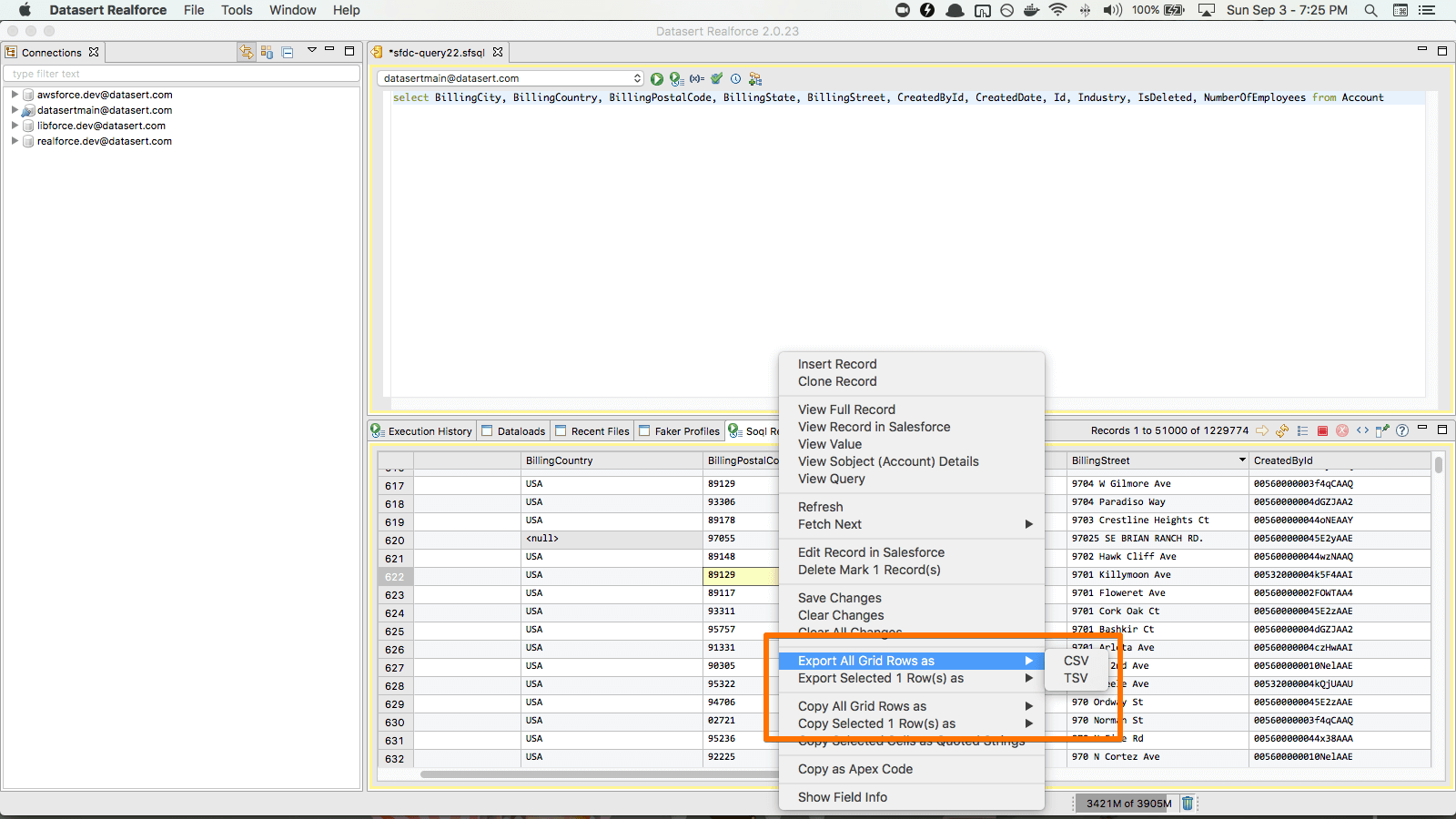Click the query history clock icon
Viewport: 1456px width, 819px height.
click(x=735, y=79)
